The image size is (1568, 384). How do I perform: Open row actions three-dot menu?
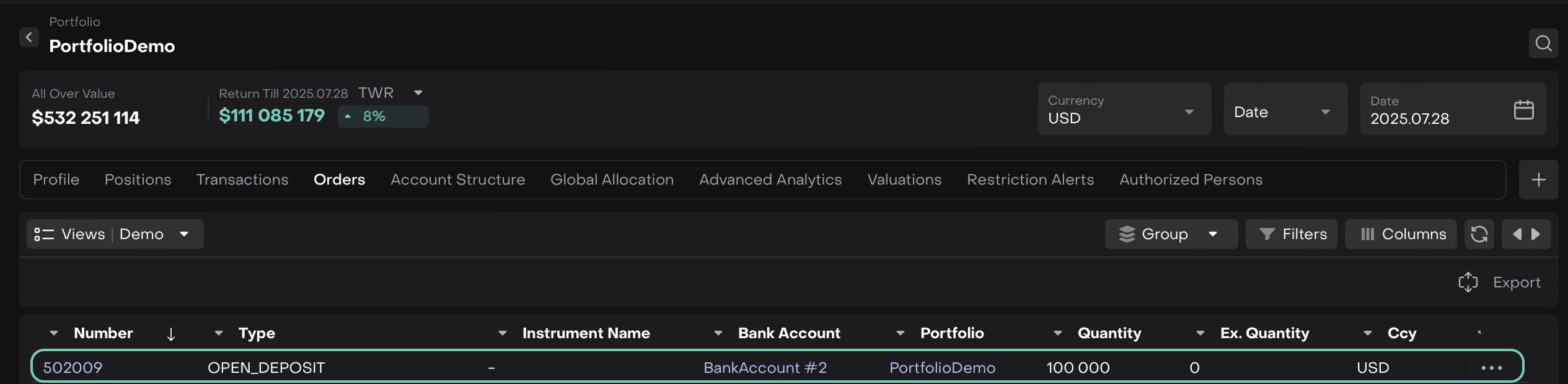point(1491,368)
